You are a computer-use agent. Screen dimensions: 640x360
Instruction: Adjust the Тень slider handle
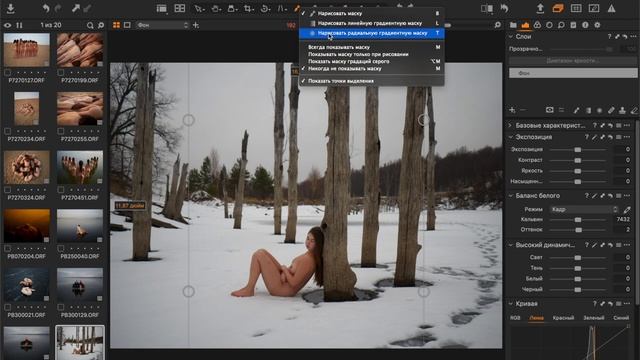pyautogui.click(x=578, y=268)
